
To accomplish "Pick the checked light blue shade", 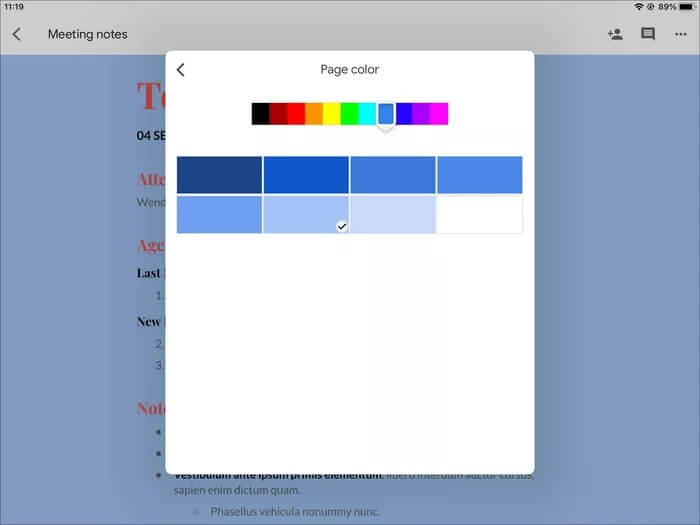I will pyautogui.click(x=306, y=214).
